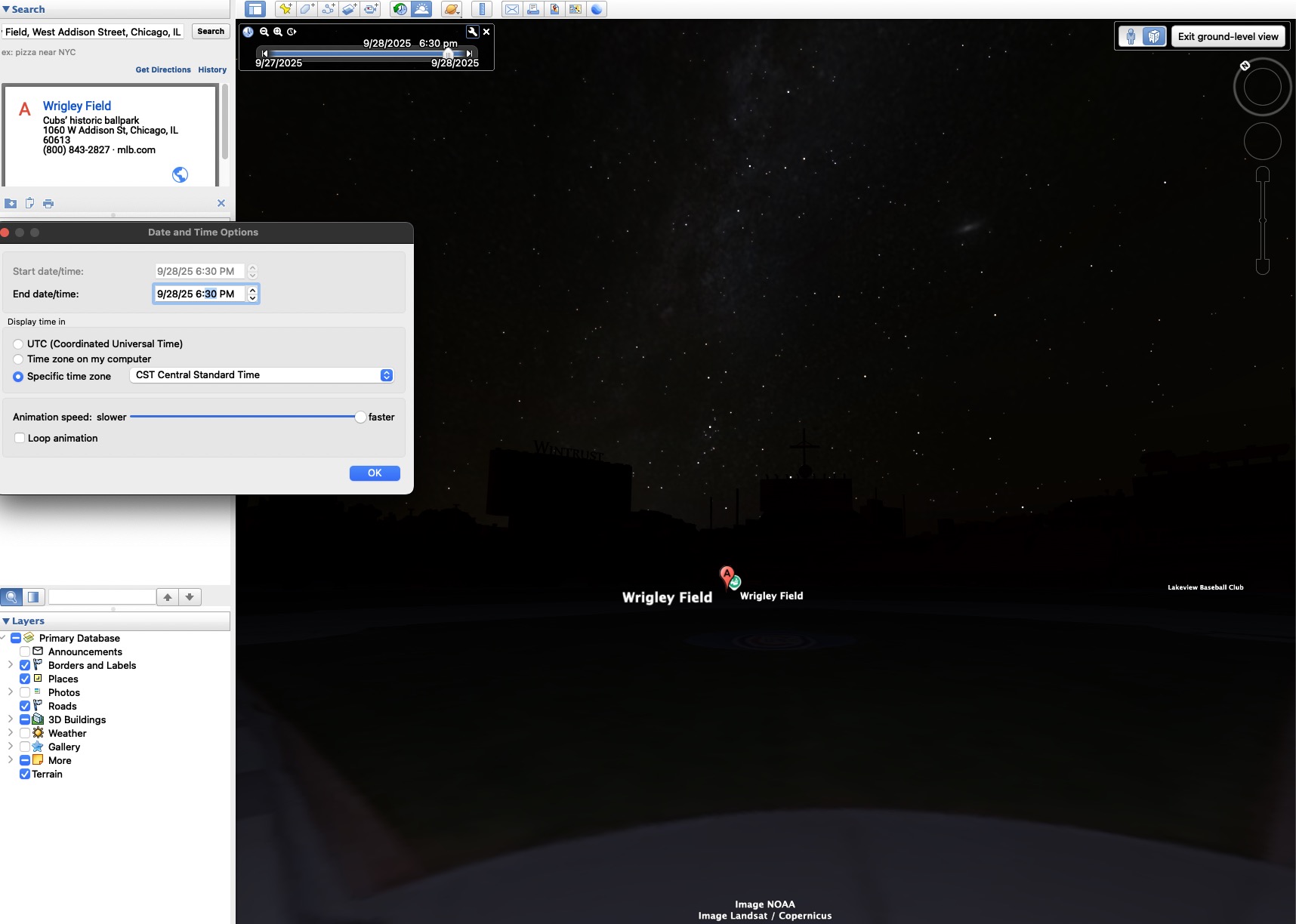
Task: Click the time slider thumb handle
Action: (449, 53)
